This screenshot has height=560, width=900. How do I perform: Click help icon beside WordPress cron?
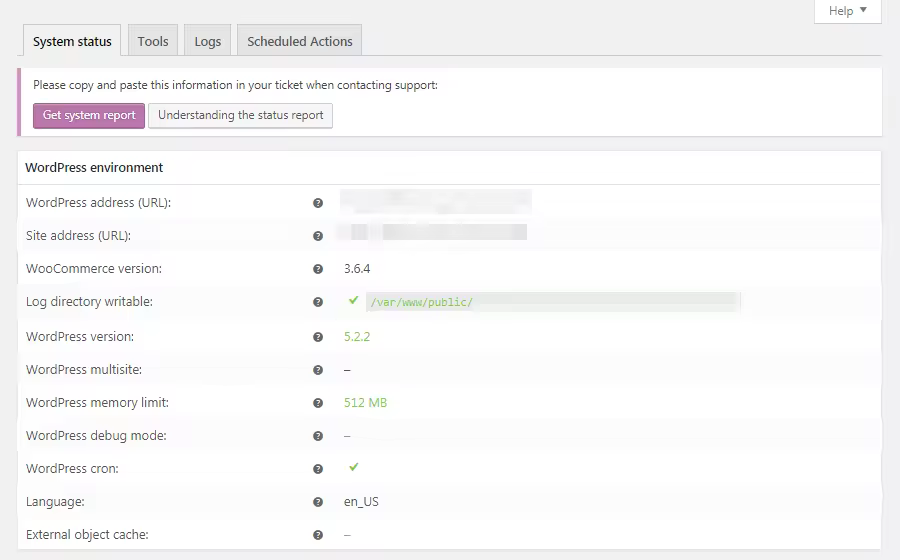[318, 469]
